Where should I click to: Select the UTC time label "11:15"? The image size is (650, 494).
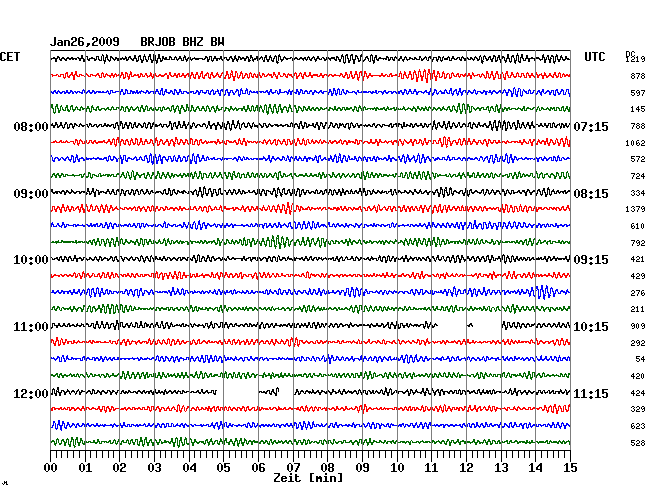coord(591,393)
